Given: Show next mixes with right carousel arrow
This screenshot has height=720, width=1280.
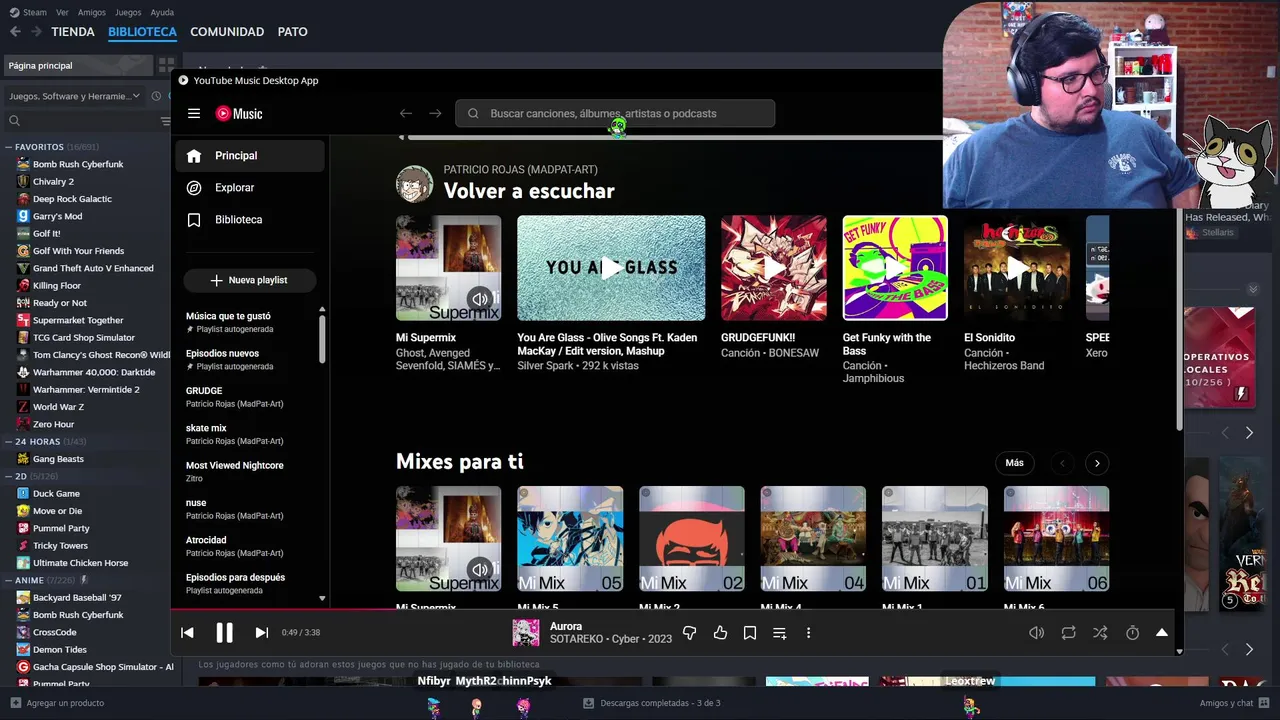Looking at the screenshot, I should tap(1097, 463).
